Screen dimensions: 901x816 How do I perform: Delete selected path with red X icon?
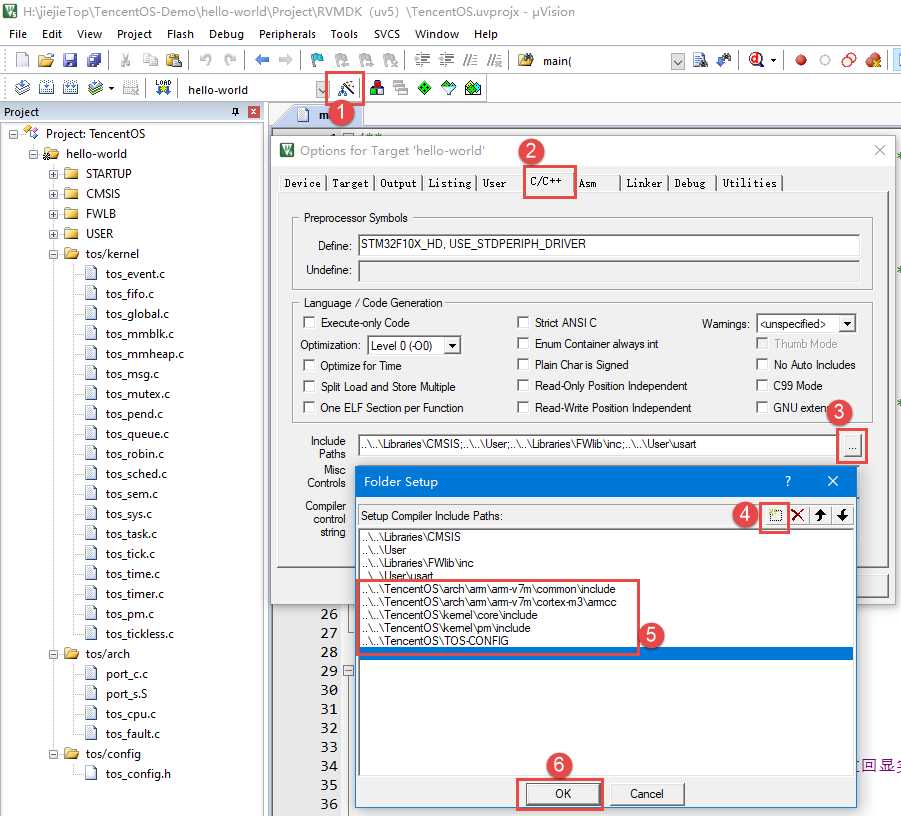point(798,515)
